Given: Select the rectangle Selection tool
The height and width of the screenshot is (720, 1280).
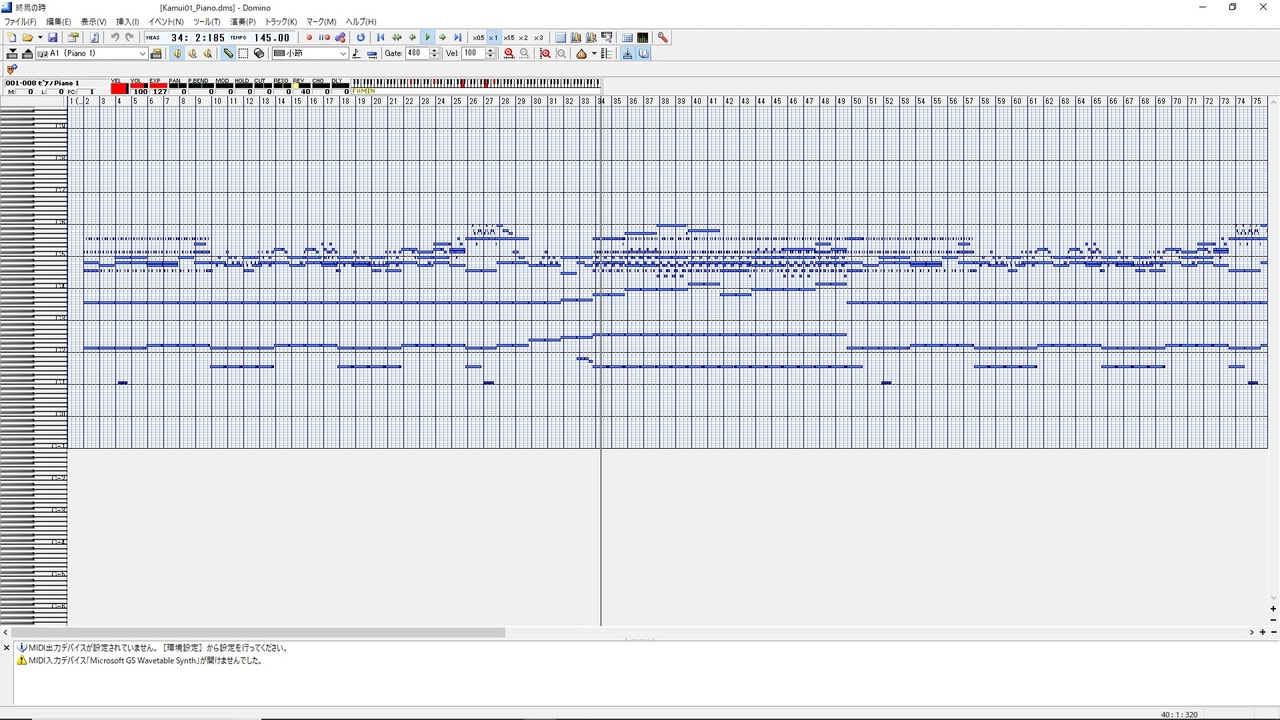Looking at the screenshot, I should pos(243,53).
